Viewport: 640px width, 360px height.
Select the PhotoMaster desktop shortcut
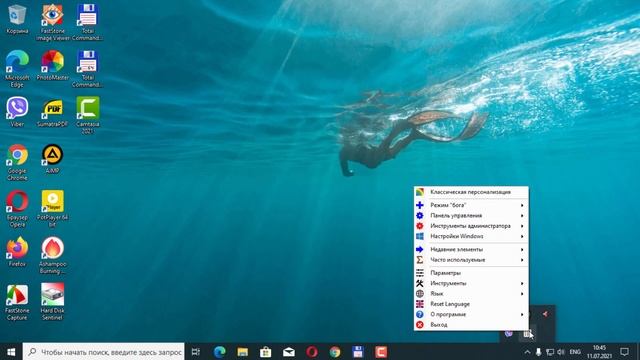click(52, 65)
